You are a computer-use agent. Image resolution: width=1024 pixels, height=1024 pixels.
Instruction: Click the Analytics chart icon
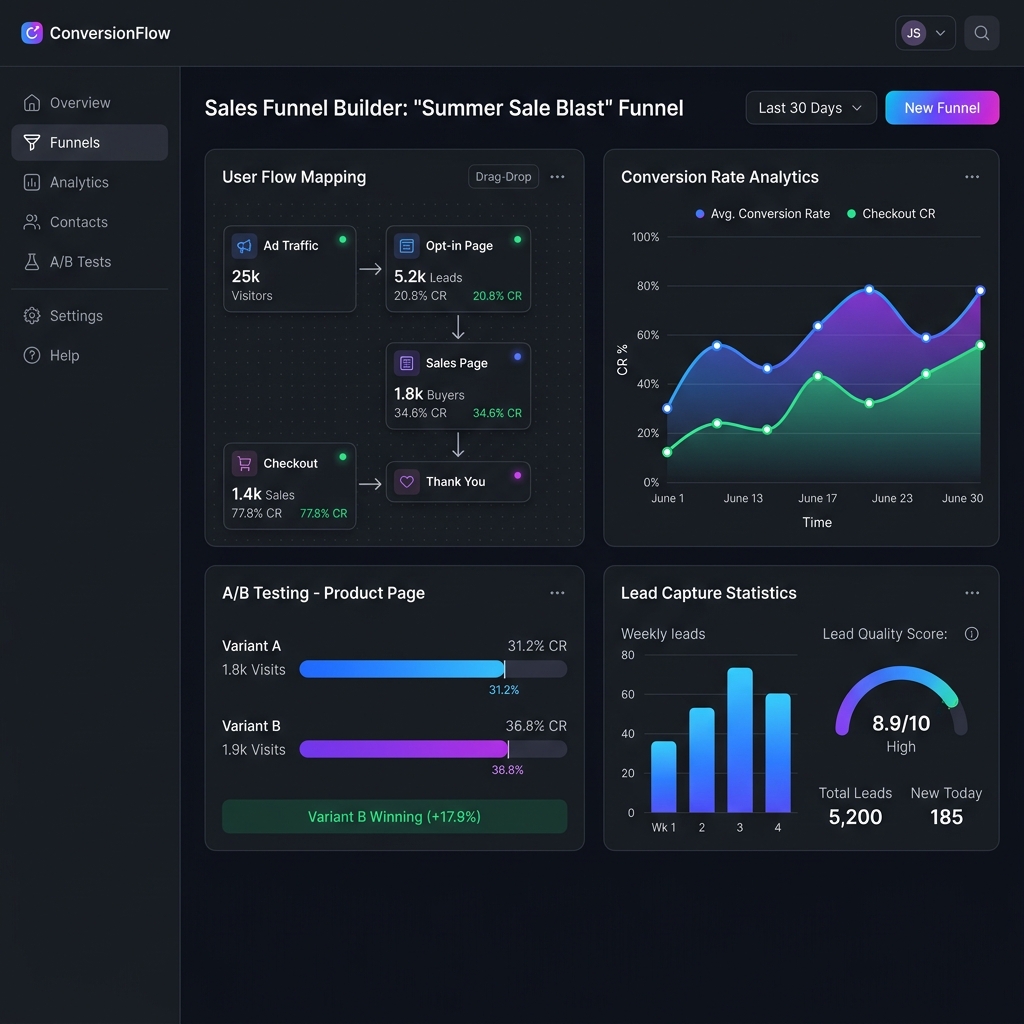coord(31,182)
